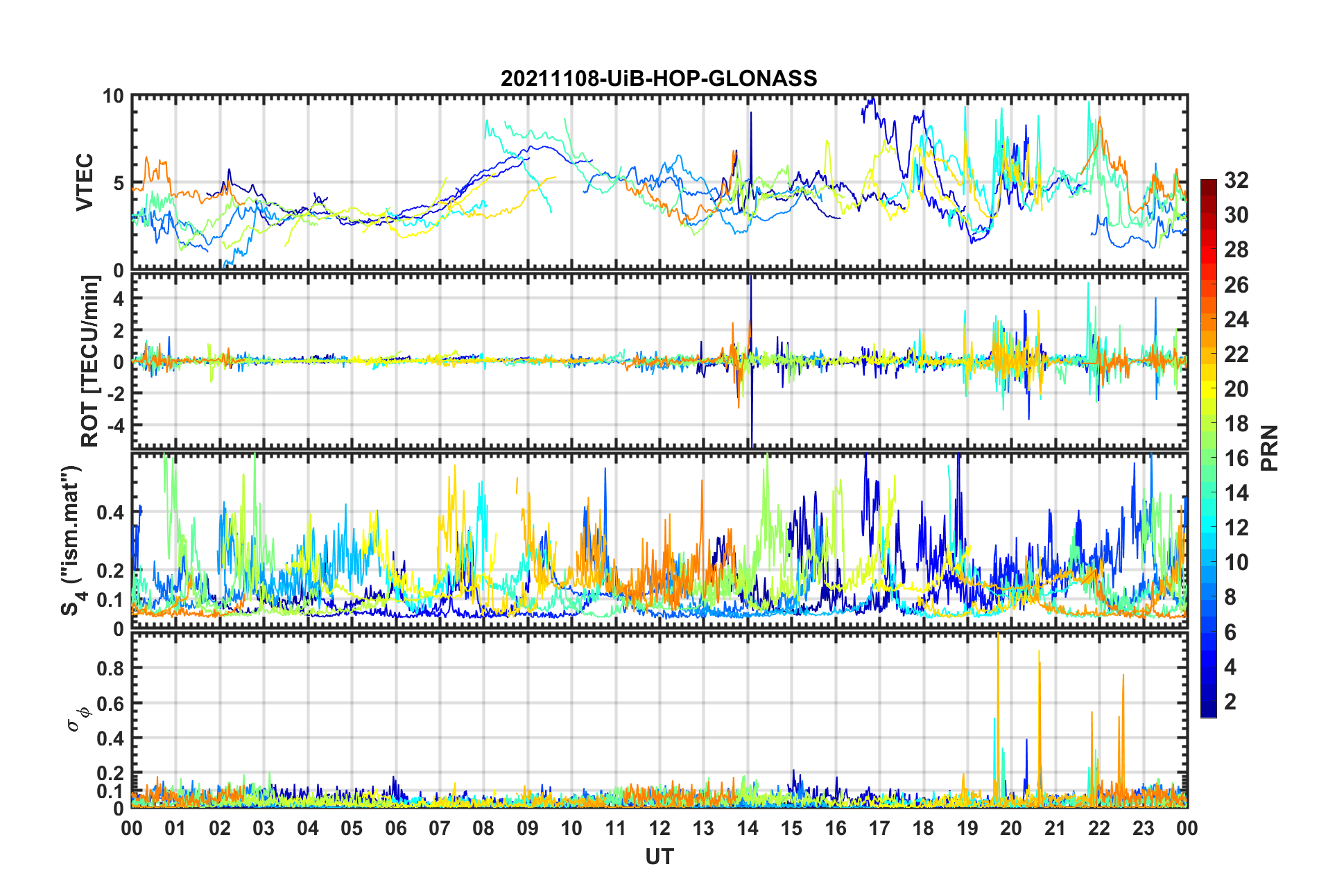The image size is (1319, 896).
Task: Click ROT axis tick value -4
Action: [116, 424]
